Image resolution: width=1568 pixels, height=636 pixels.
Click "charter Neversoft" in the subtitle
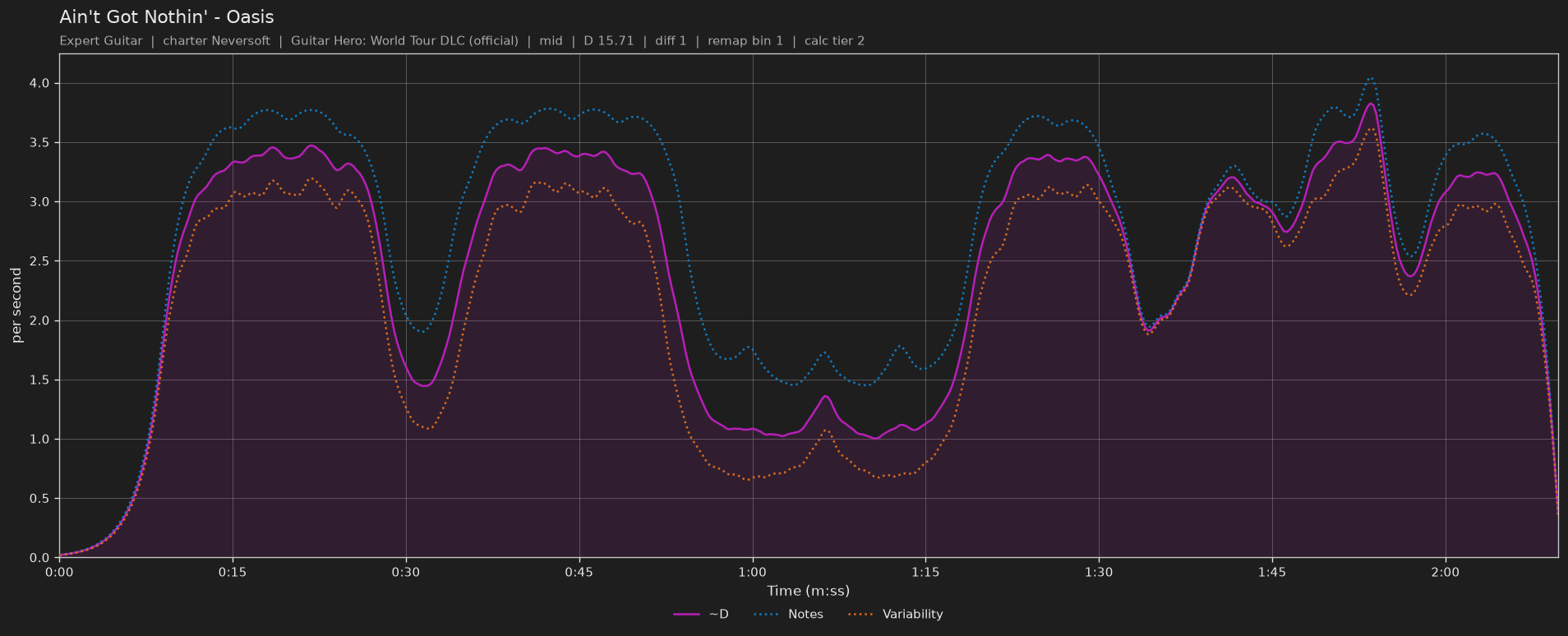click(217, 41)
